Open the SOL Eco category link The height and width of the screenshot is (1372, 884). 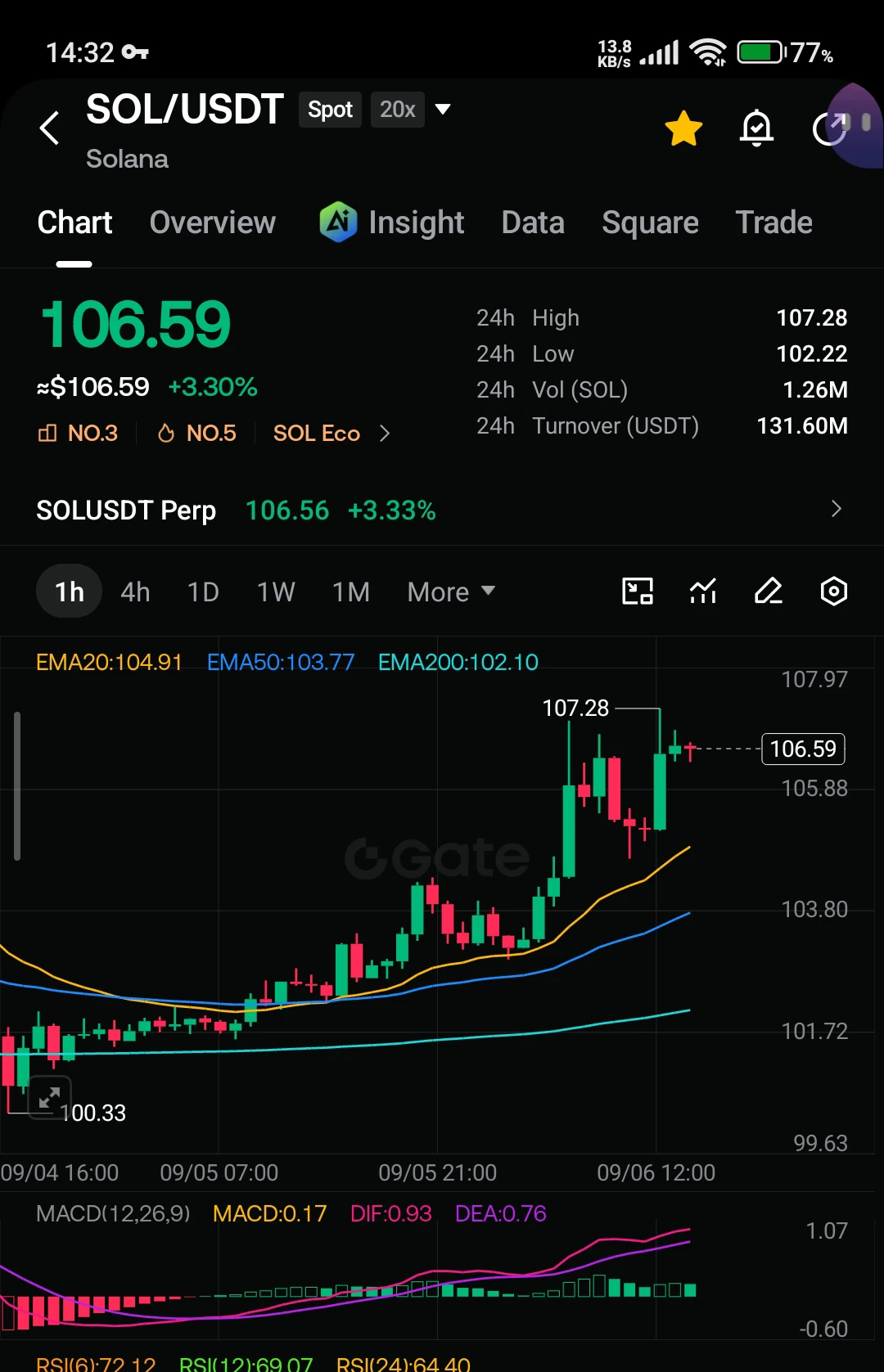(x=317, y=433)
